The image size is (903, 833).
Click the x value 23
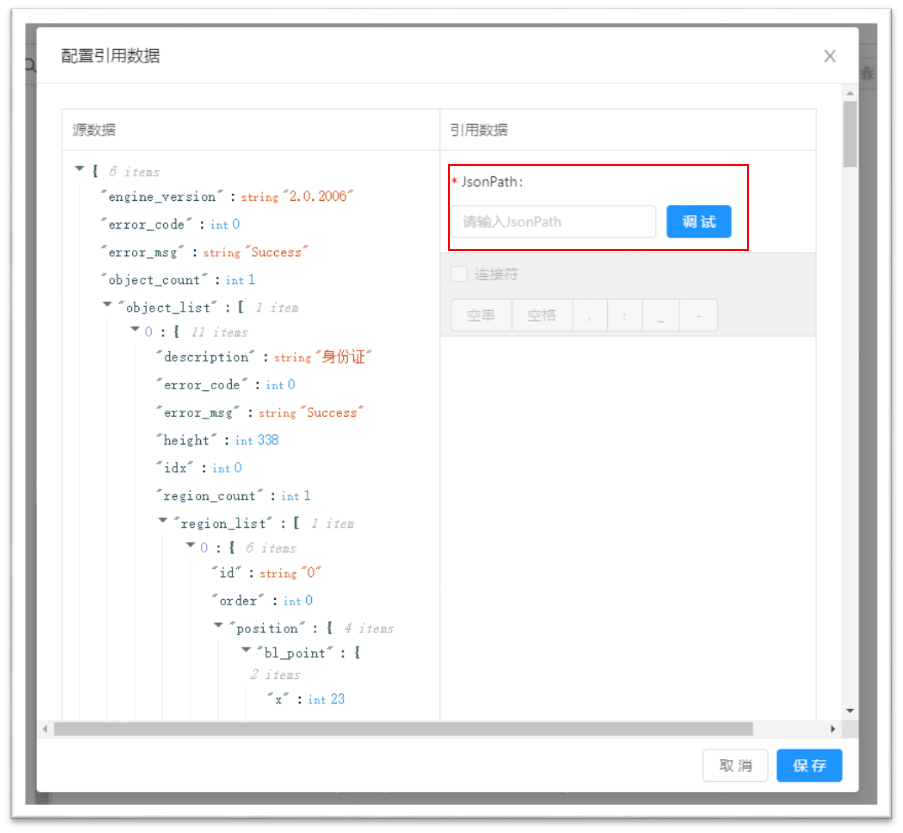pyautogui.click(x=337, y=699)
